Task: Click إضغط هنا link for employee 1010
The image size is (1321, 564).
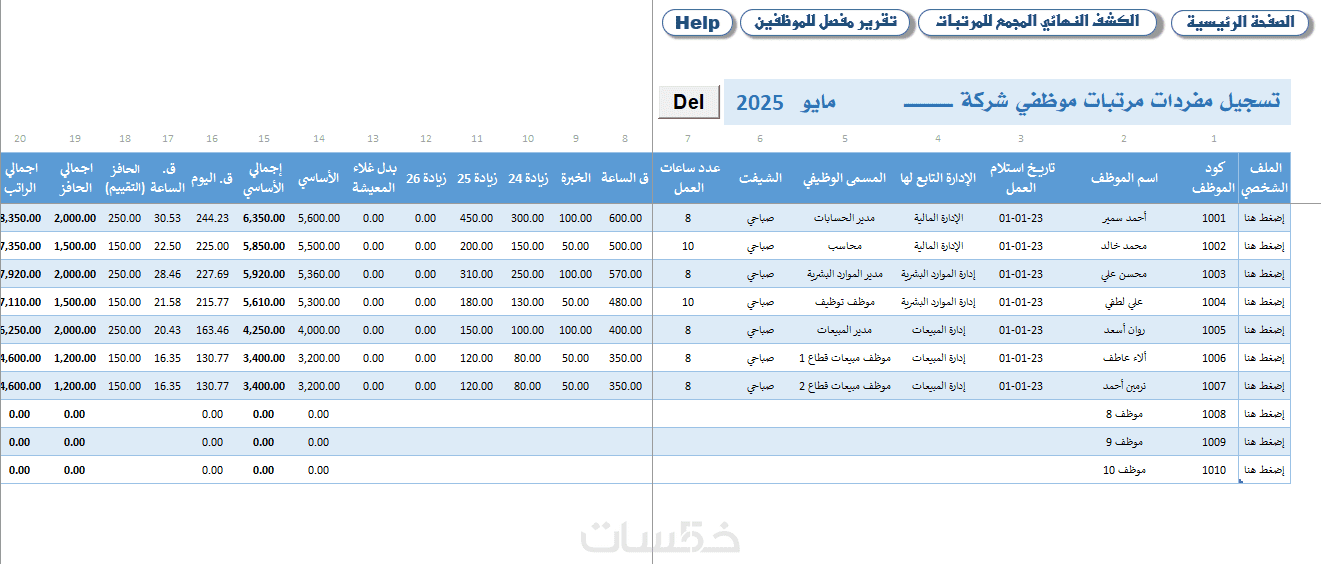Action: tap(1265, 470)
